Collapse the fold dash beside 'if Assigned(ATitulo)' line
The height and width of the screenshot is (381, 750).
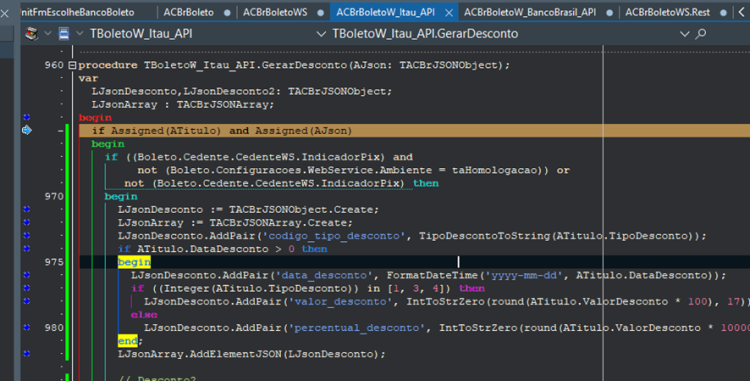61,131
